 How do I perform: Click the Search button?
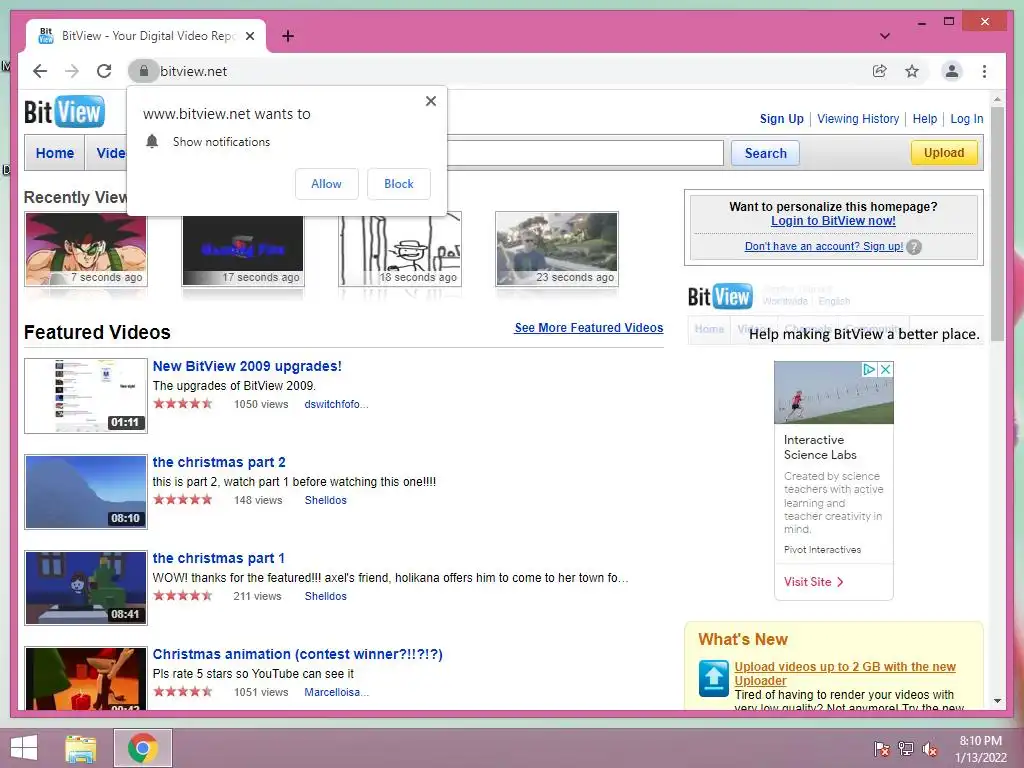click(765, 153)
